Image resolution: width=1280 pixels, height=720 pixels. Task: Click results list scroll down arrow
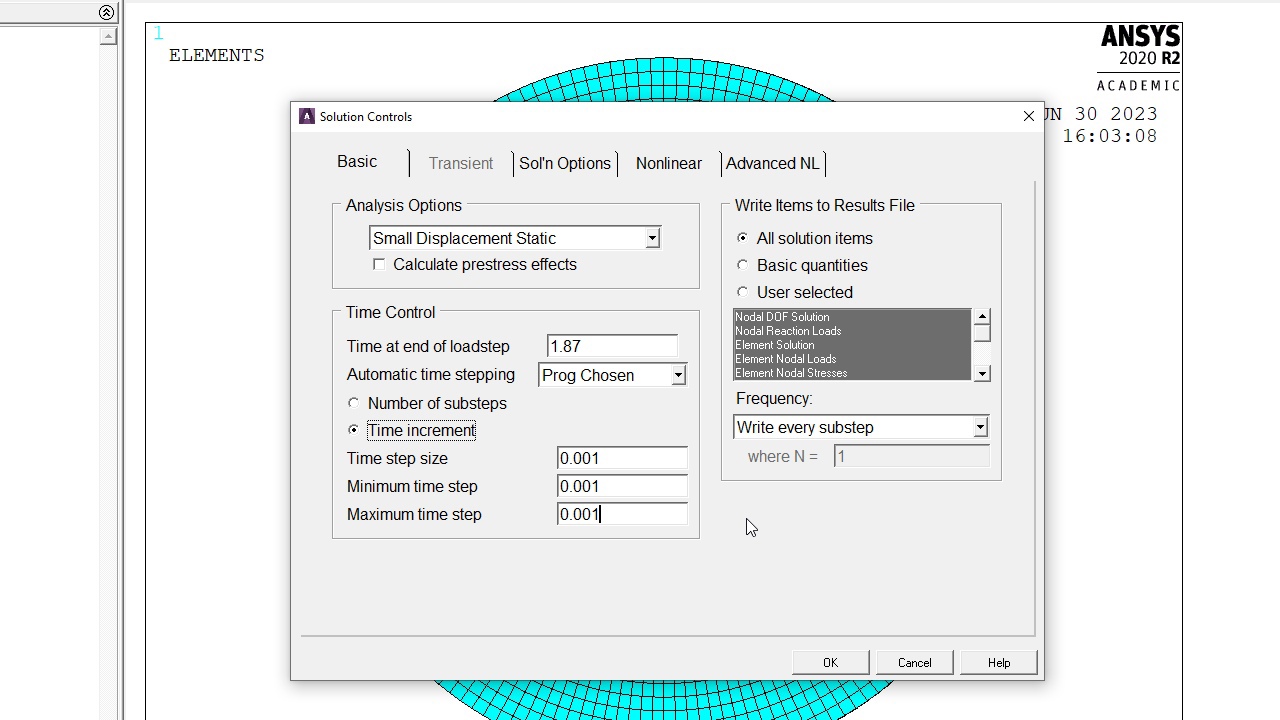(x=982, y=373)
